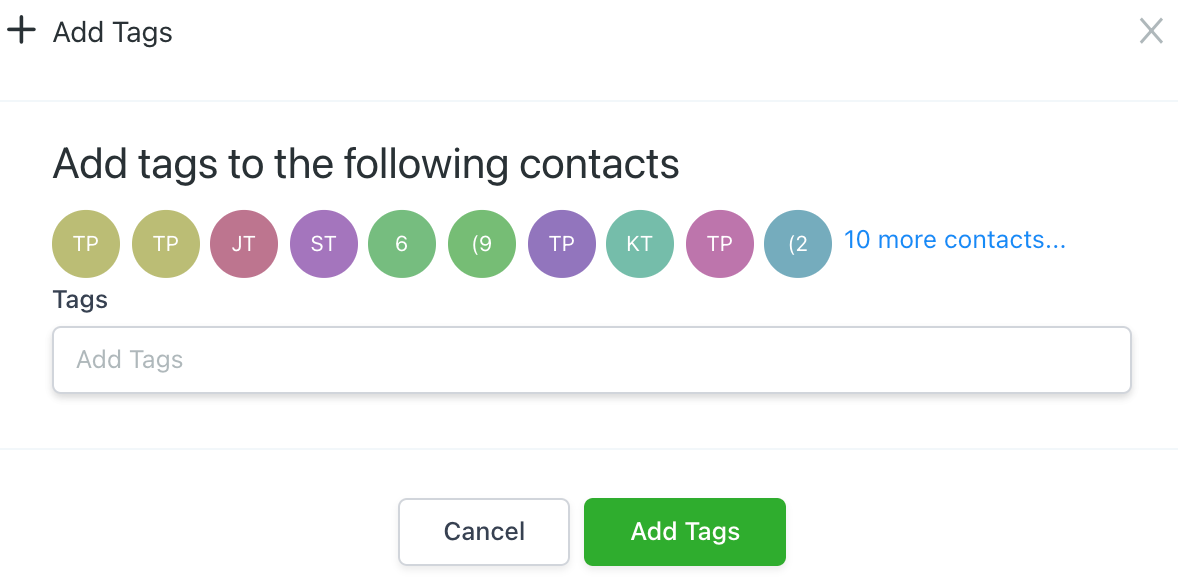Image resolution: width=1178 pixels, height=588 pixels.
Task: Click the Add Tags dialog title text
Action: point(113,32)
